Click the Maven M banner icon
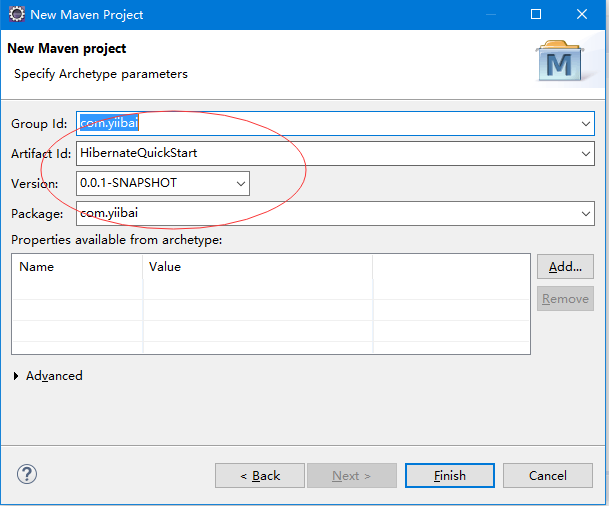 click(x=563, y=62)
